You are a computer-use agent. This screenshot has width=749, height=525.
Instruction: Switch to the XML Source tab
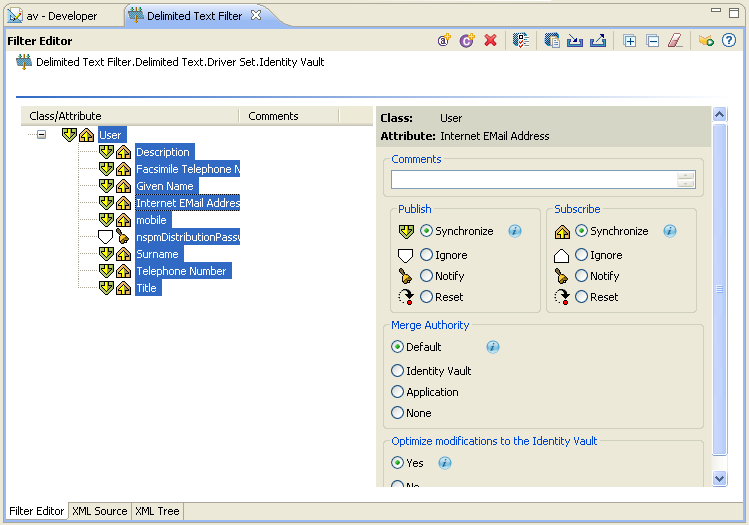pos(100,511)
